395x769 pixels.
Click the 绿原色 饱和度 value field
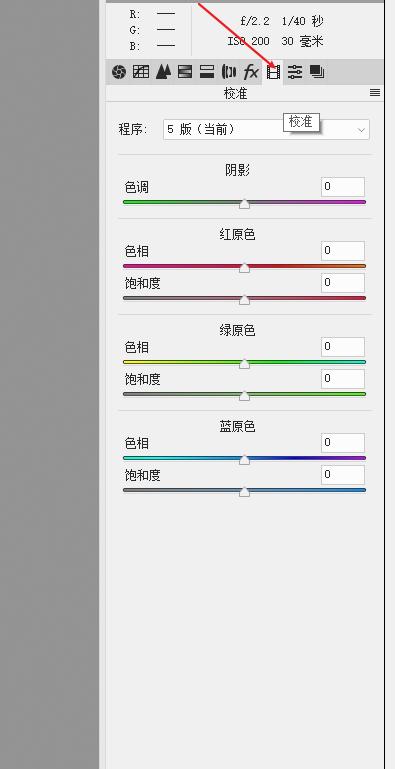pyautogui.click(x=343, y=379)
